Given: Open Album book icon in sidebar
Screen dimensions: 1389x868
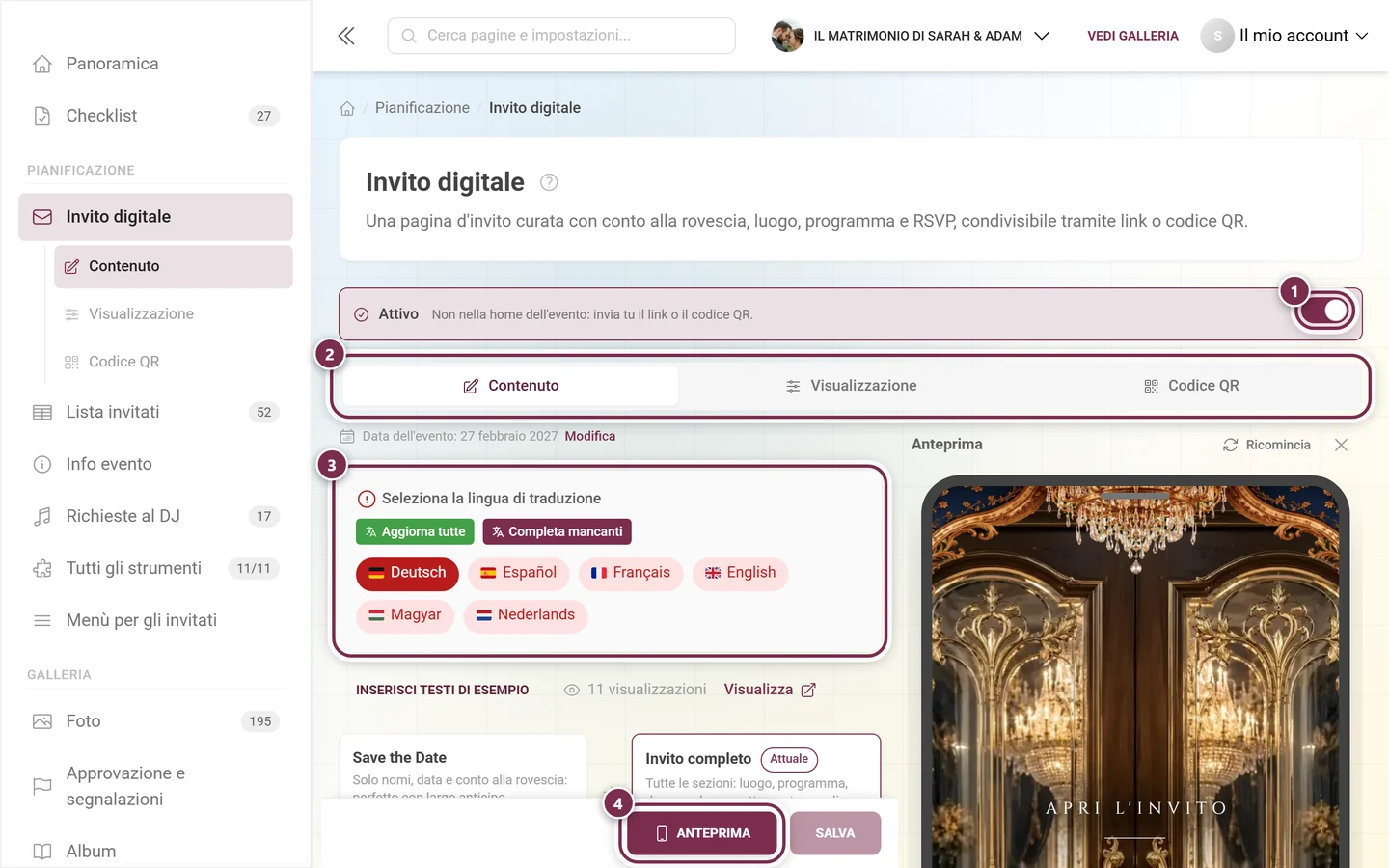Looking at the screenshot, I should click(42, 852).
